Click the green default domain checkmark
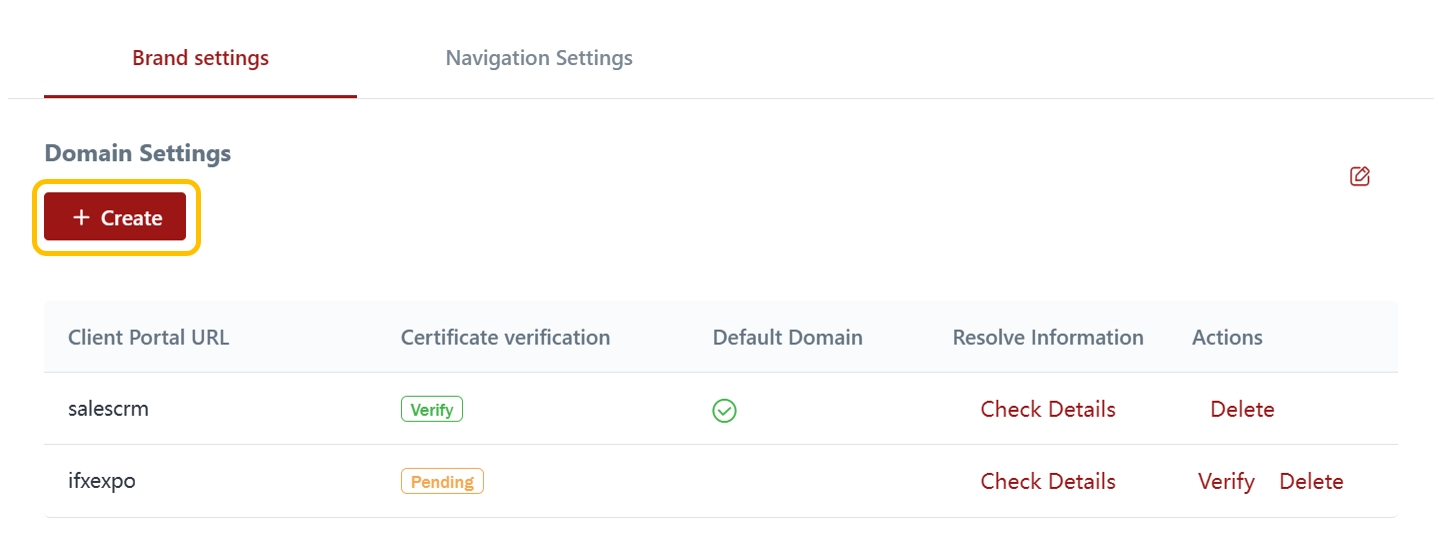The width and height of the screenshot is (1447, 544). [x=724, y=410]
